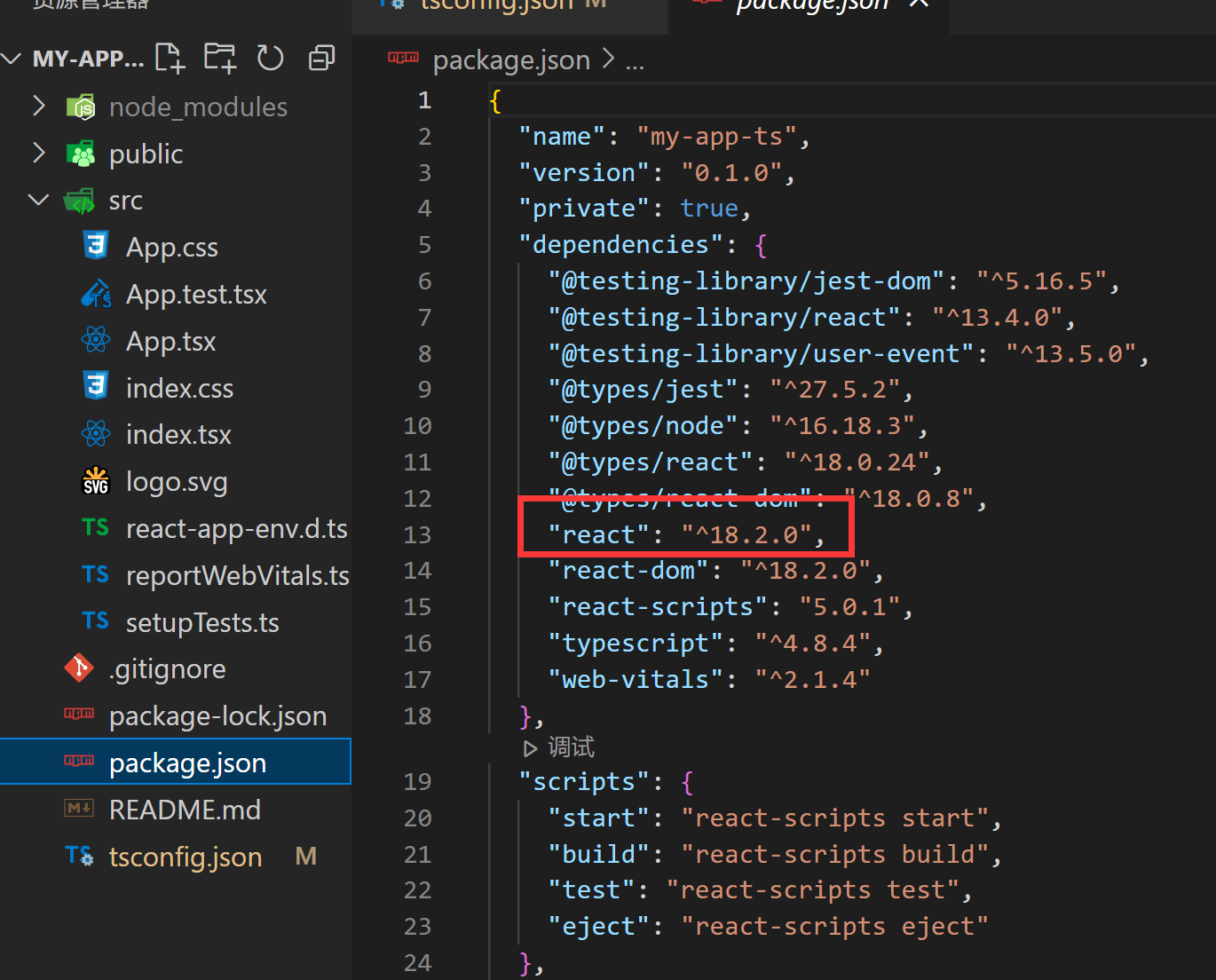Click the public folder icon
This screenshot has width=1216, height=980.
click(81, 154)
